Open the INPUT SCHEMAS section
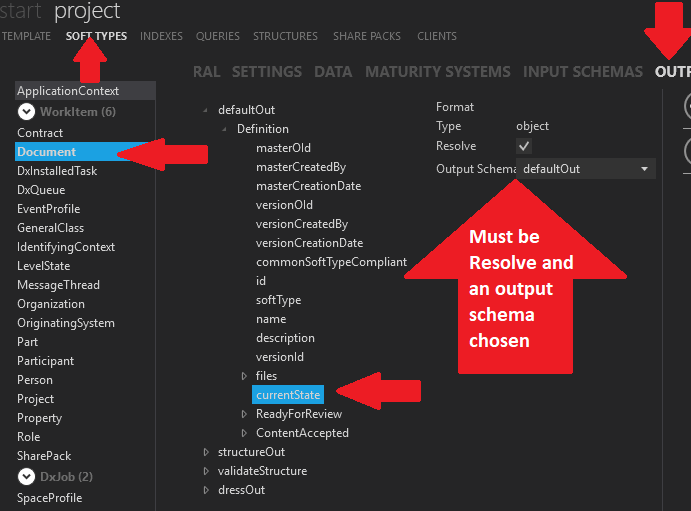691x511 pixels. [x=583, y=72]
